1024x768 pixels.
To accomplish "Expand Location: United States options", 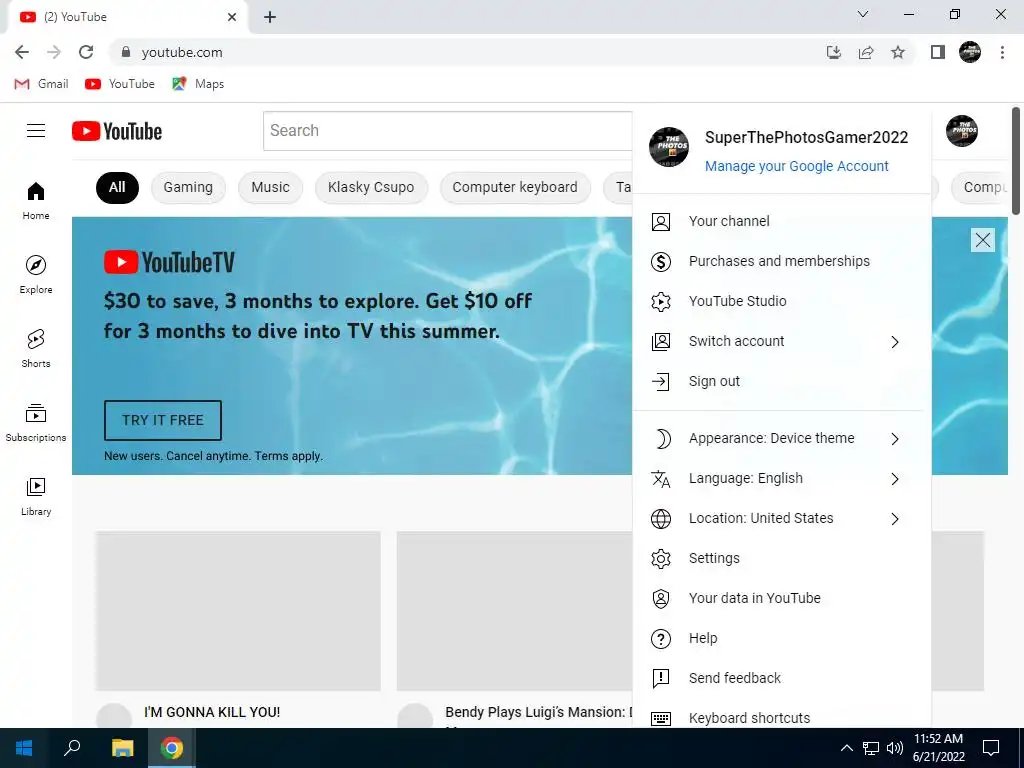I will [895, 519].
